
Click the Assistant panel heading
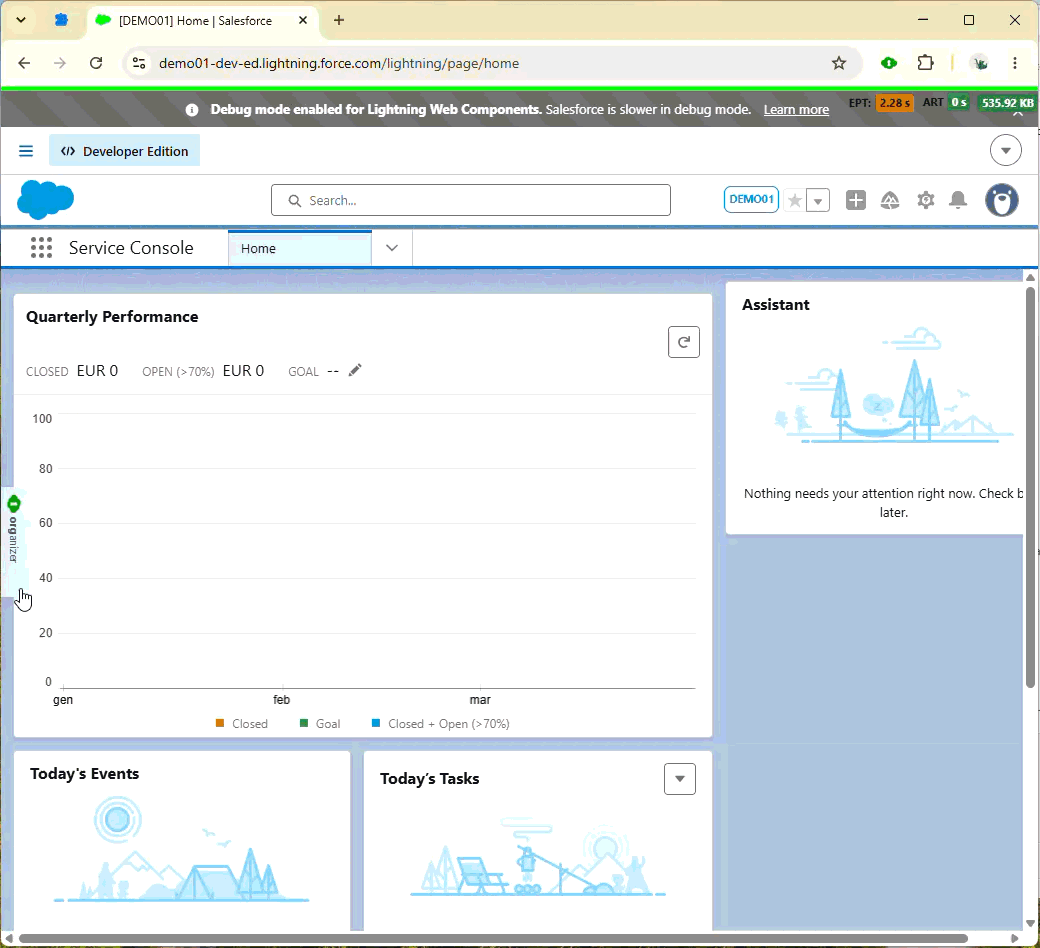click(x=775, y=305)
